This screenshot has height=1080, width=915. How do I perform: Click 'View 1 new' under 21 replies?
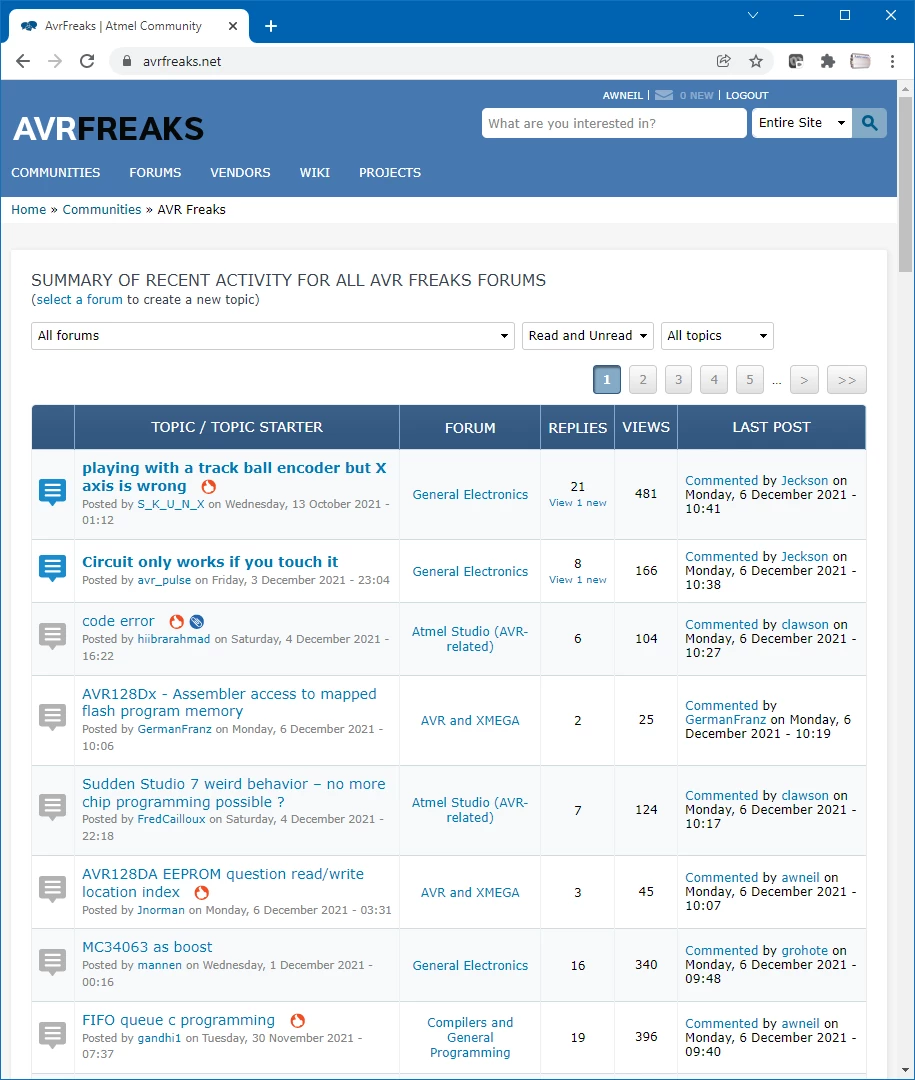point(577,503)
